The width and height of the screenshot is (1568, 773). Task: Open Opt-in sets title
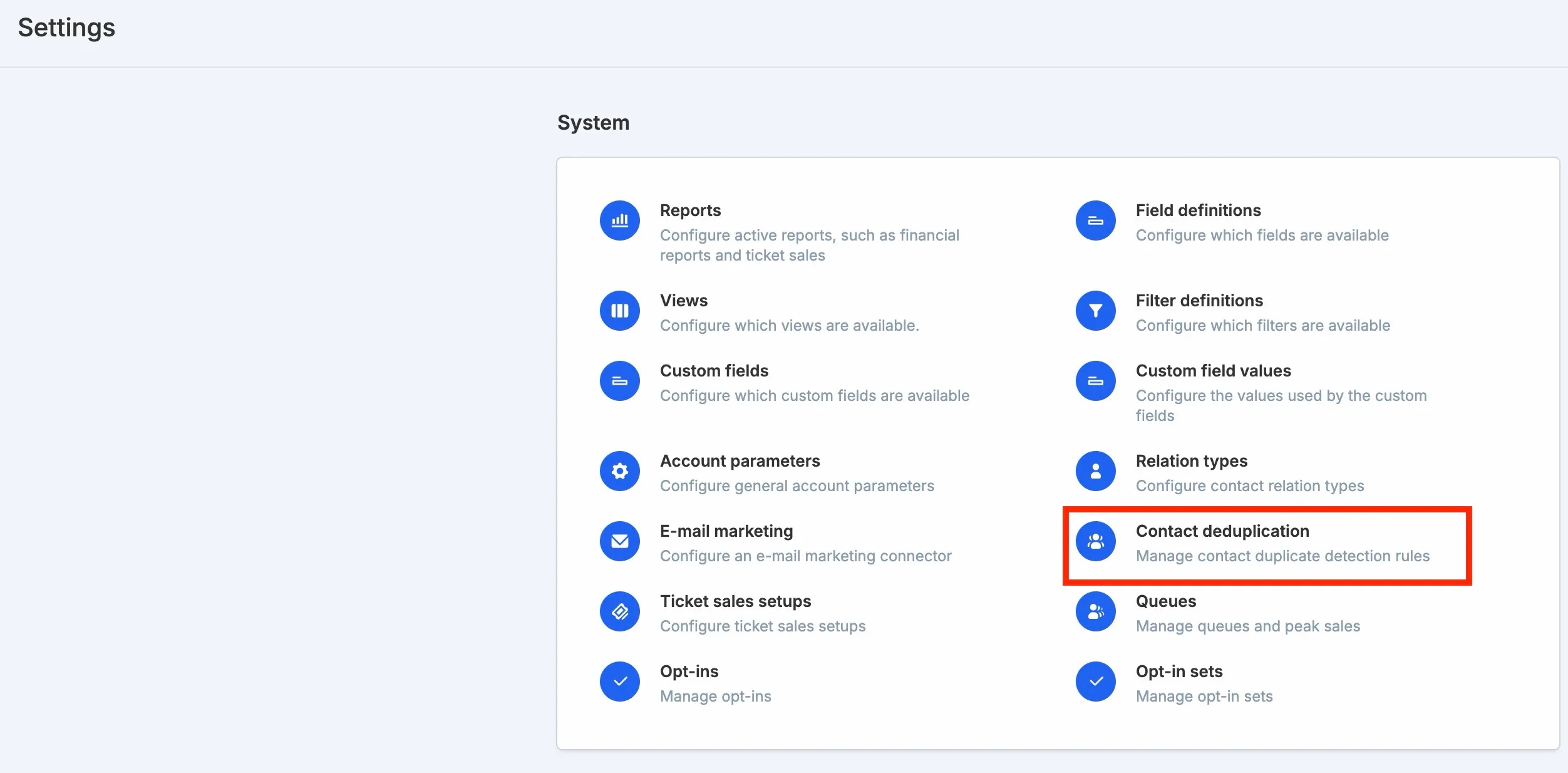tap(1179, 672)
